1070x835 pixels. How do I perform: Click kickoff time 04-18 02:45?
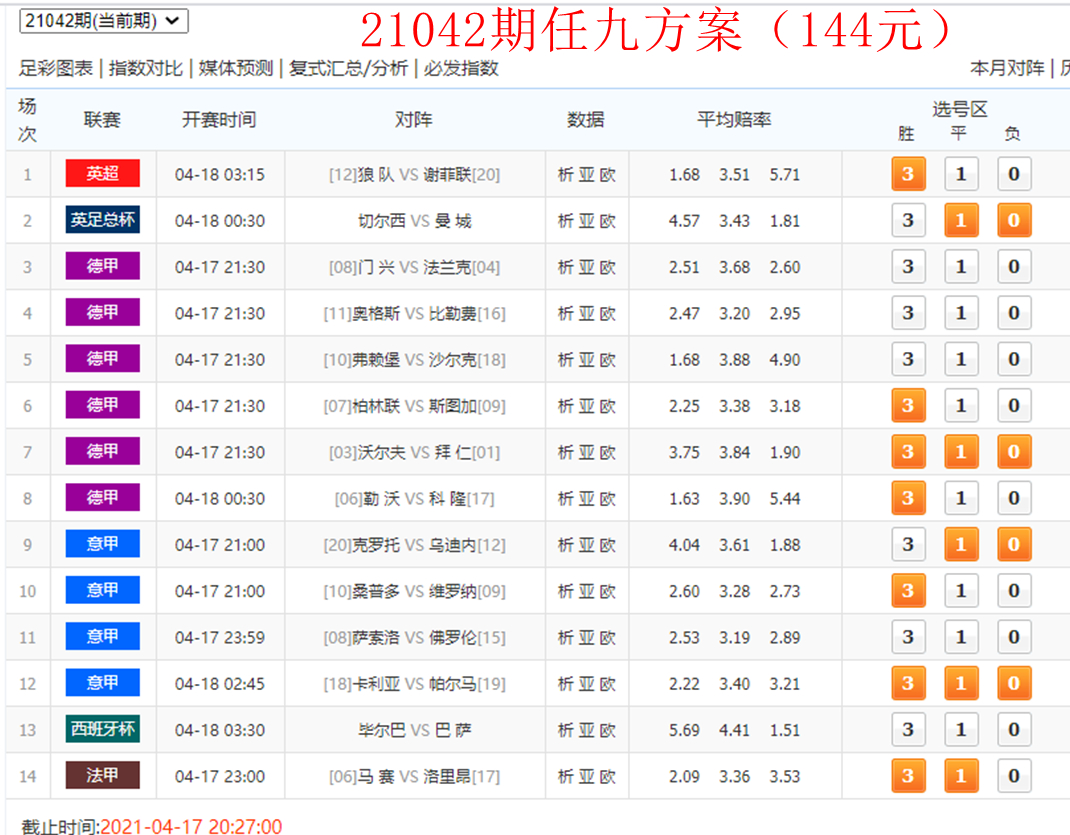(x=220, y=684)
